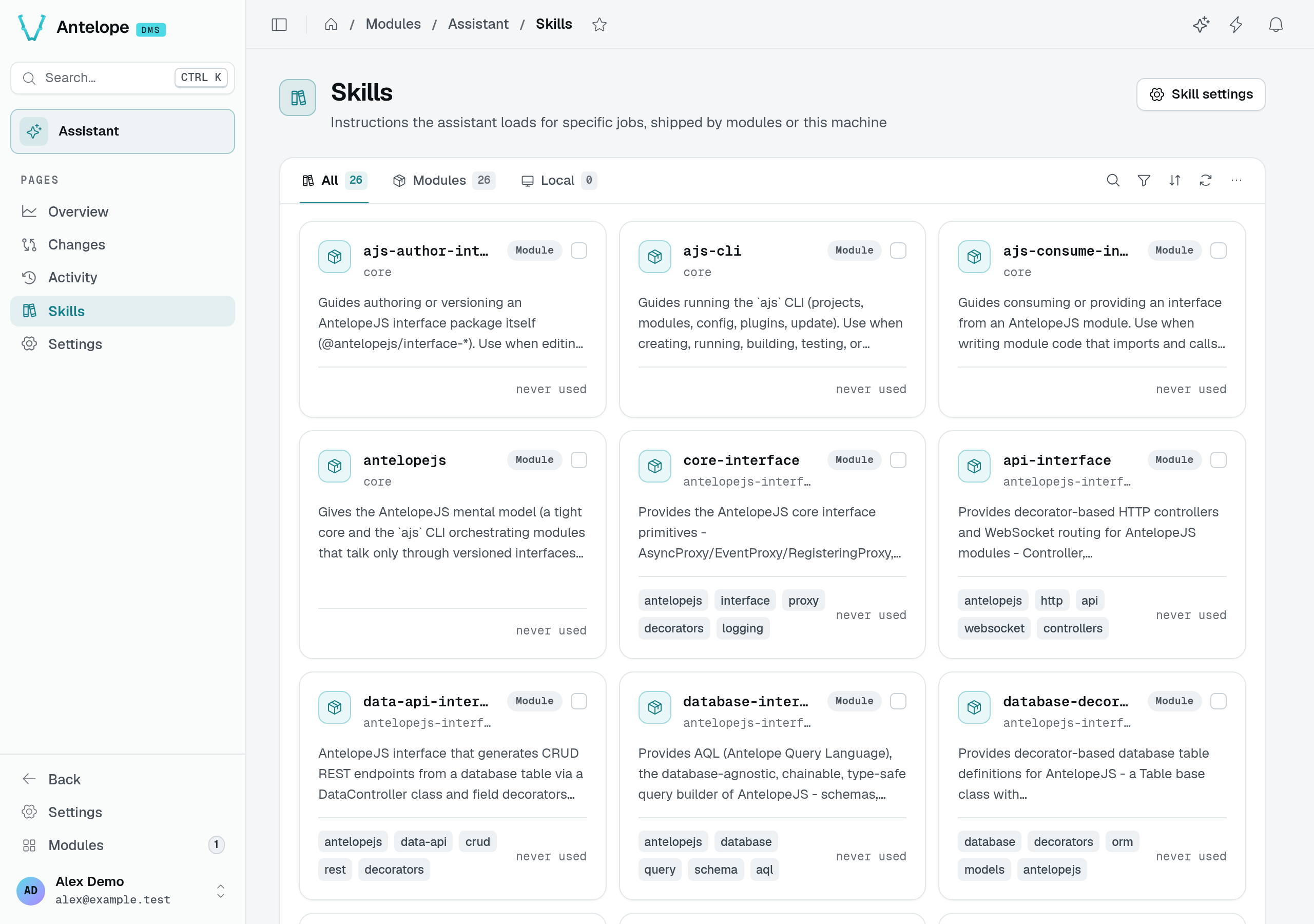The height and width of the screenshot is (924, 1314).
Task: Open the more options ellipsis menu
Action: (1236, 180)
